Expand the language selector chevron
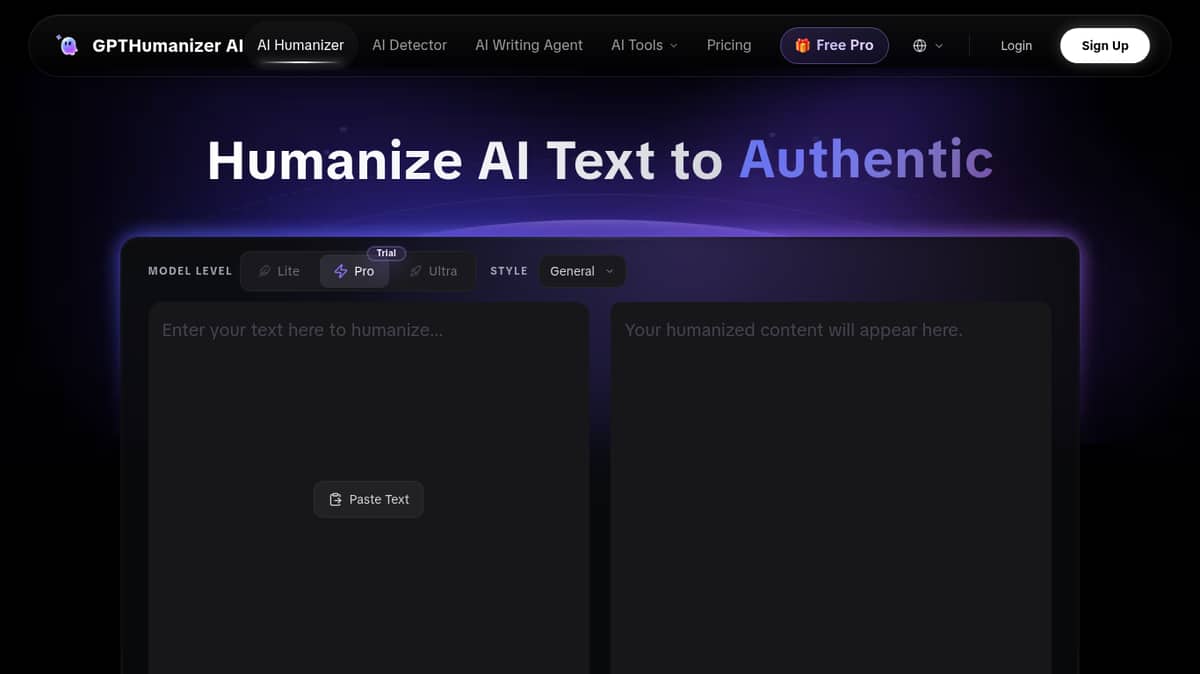Viewport: 1200px width, 674px height. [939, 46]
